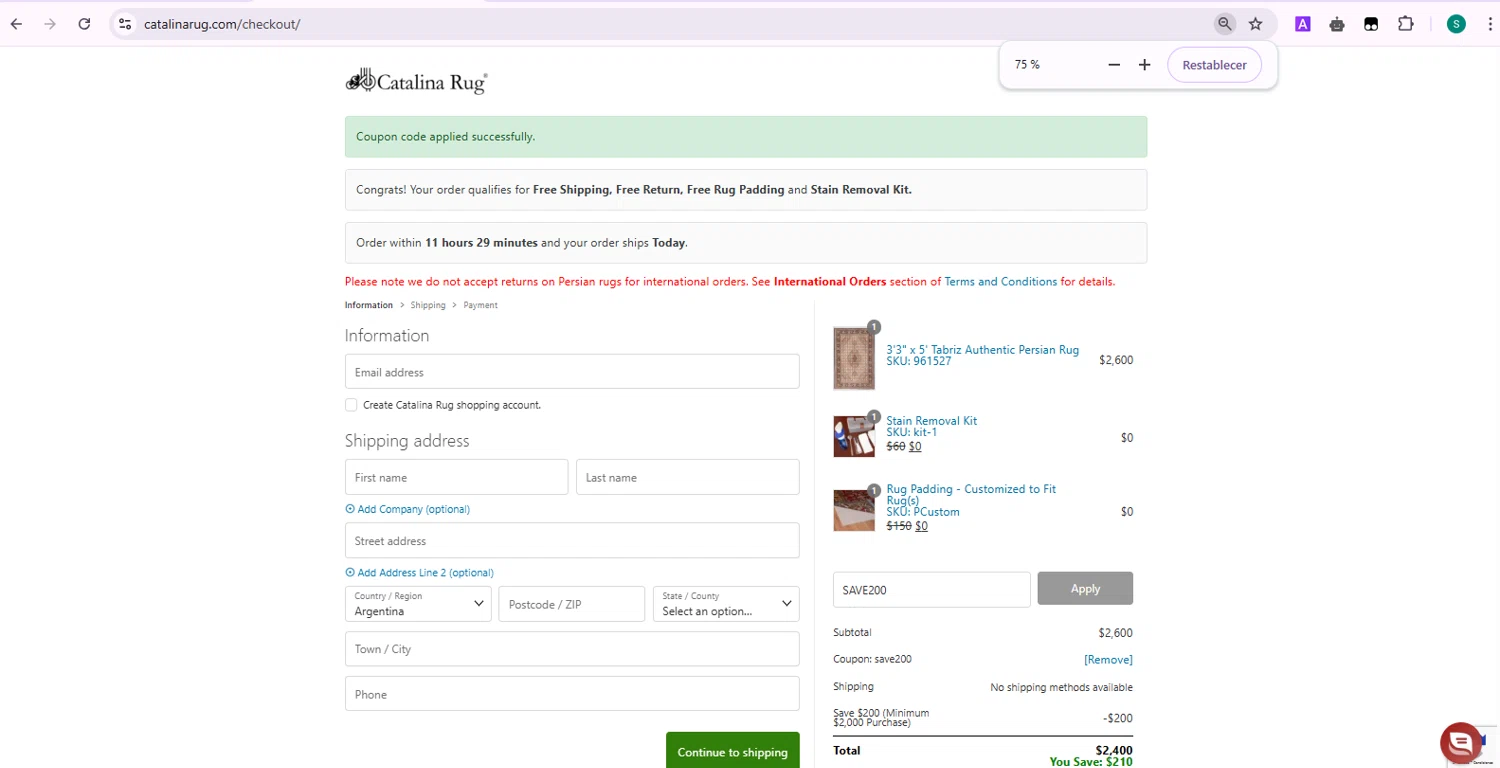Open Terms and Conditions link
The height and width of the screenshot is (768, 1500).
coord(1001,282)
